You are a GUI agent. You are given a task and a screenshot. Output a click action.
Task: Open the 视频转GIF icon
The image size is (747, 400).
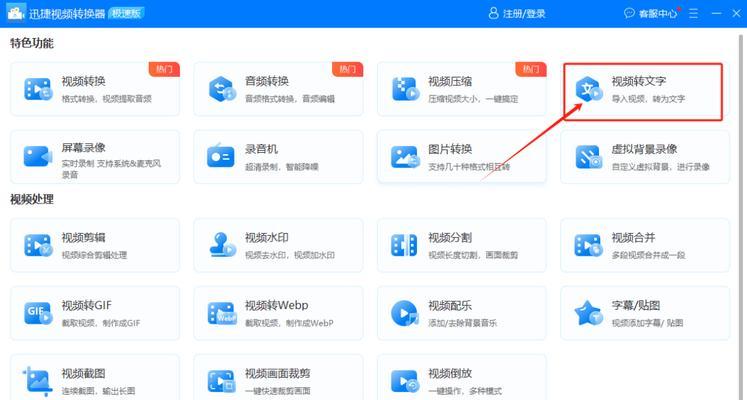[x=38, y=313]
